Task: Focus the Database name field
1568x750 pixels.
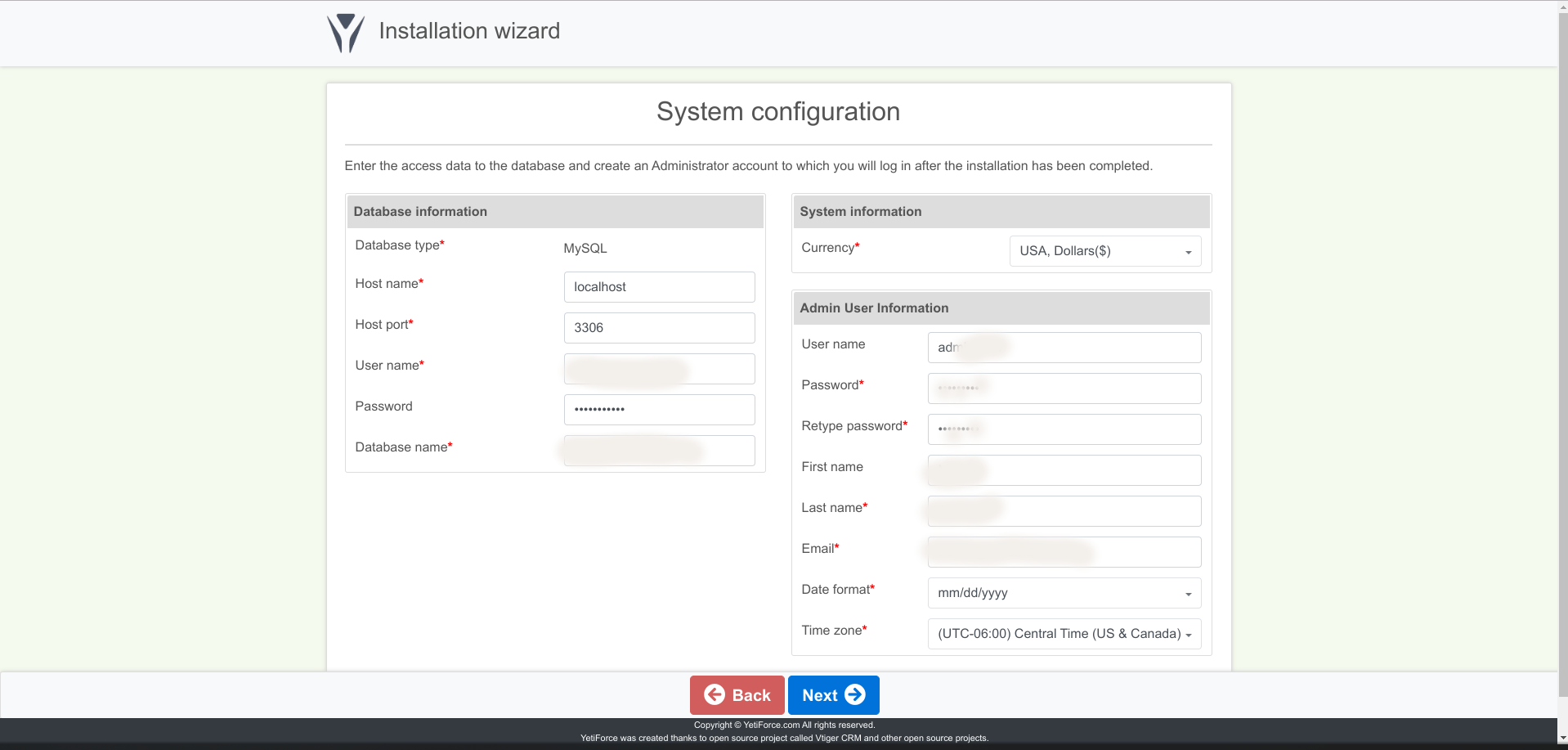Action: 659,451
